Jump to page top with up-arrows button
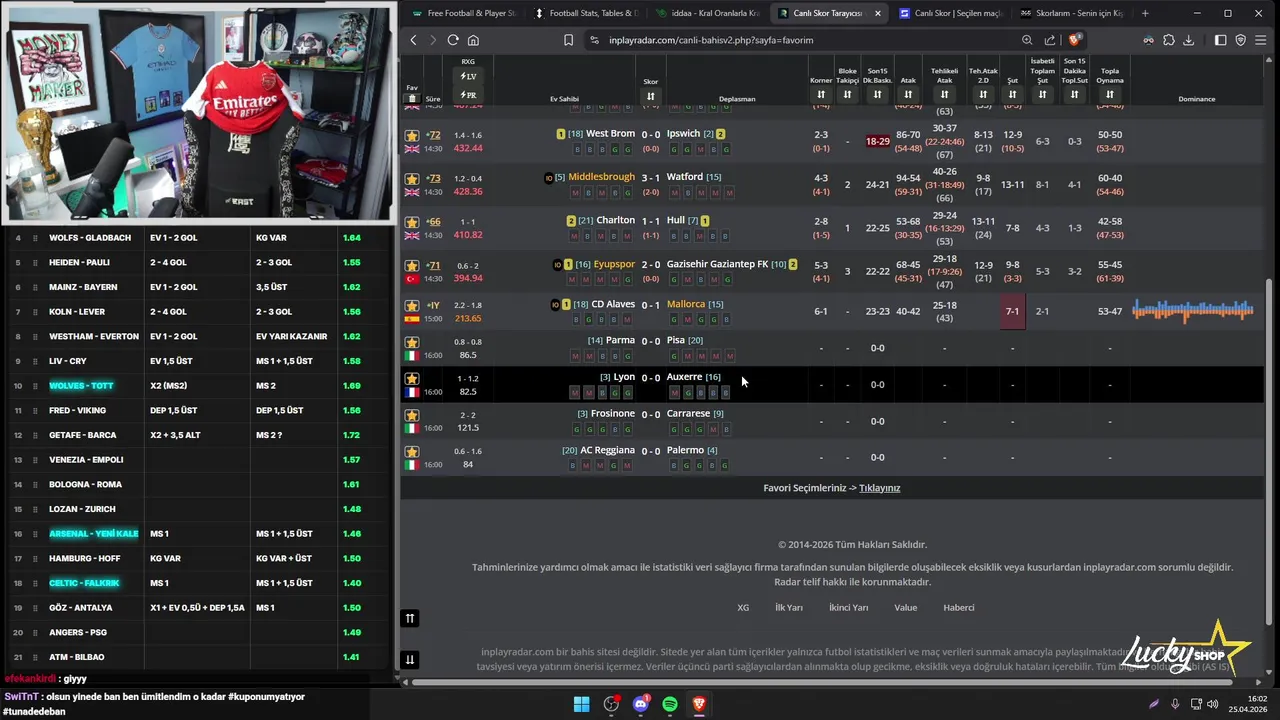This screenshot has width=1280, height=720. point(409,618)
